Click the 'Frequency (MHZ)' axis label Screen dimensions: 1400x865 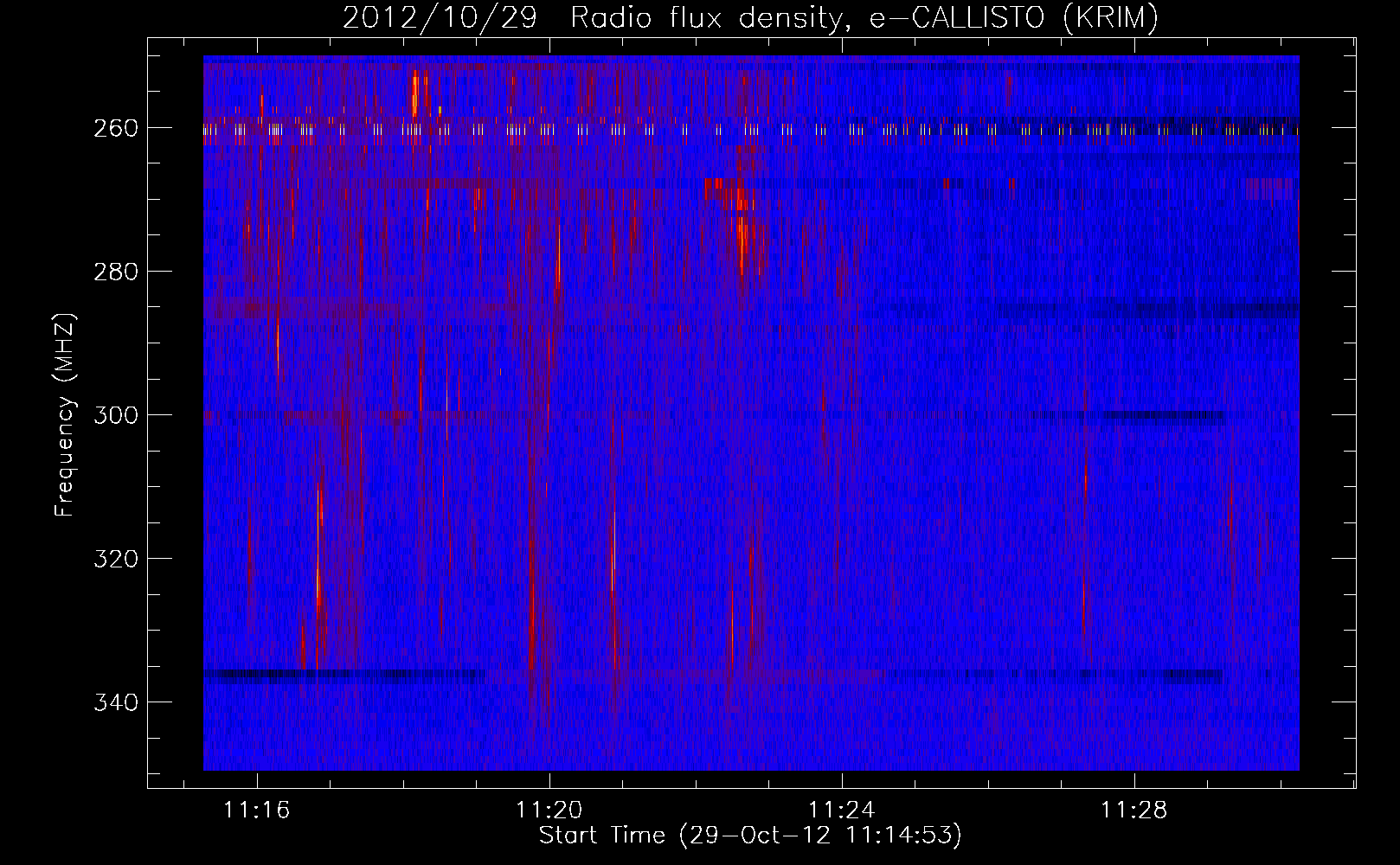click(x=66, y=415)
